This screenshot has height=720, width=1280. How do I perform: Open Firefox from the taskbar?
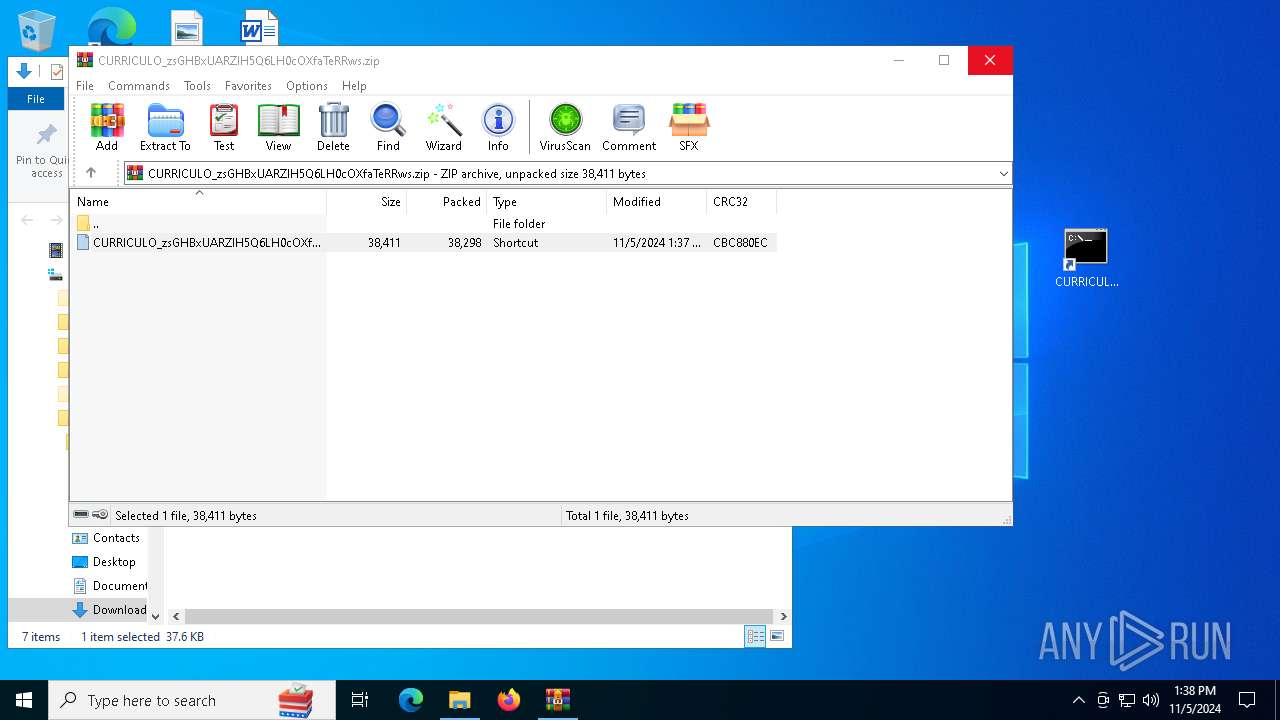click(509, 700)
